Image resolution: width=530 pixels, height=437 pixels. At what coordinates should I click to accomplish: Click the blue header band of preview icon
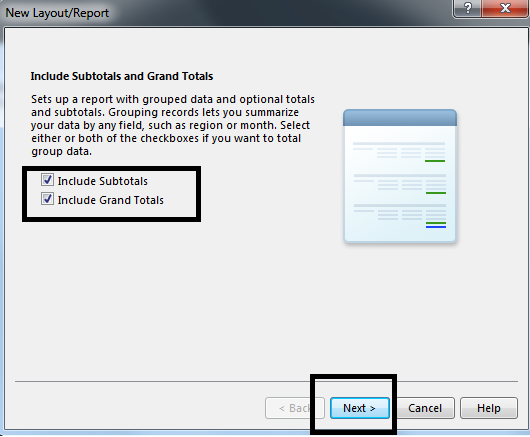400,118
